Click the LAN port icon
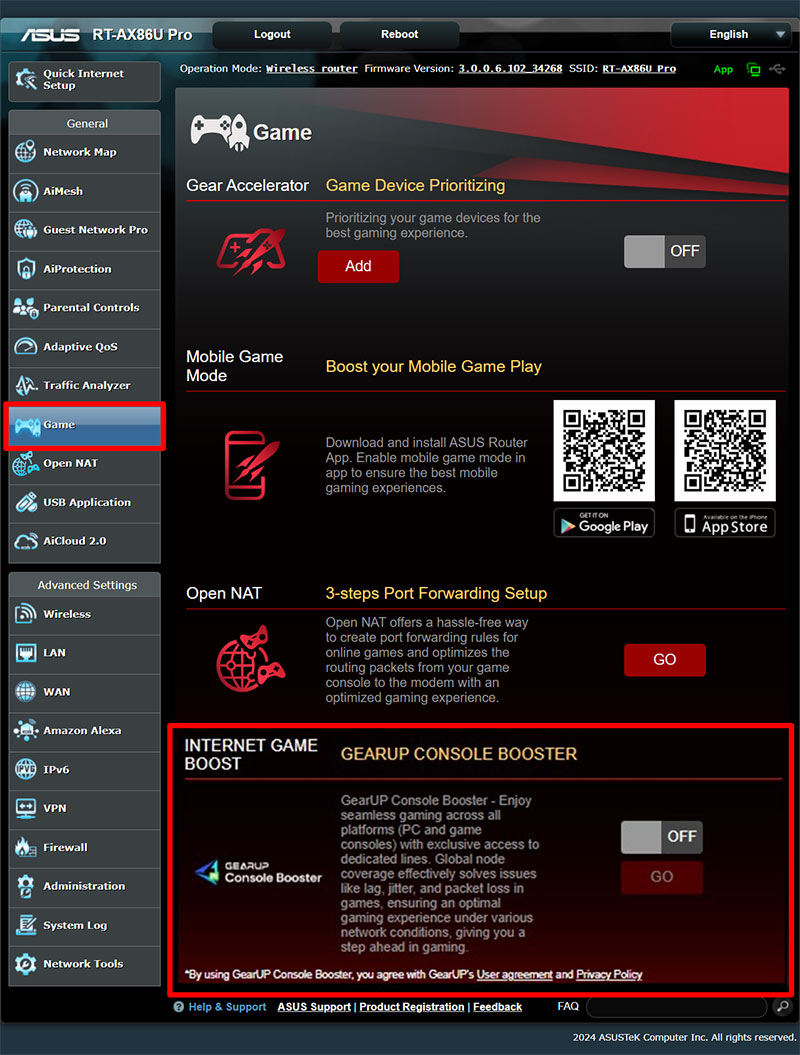This screenshot has width=800, height=1055. [x=26, y=653]
